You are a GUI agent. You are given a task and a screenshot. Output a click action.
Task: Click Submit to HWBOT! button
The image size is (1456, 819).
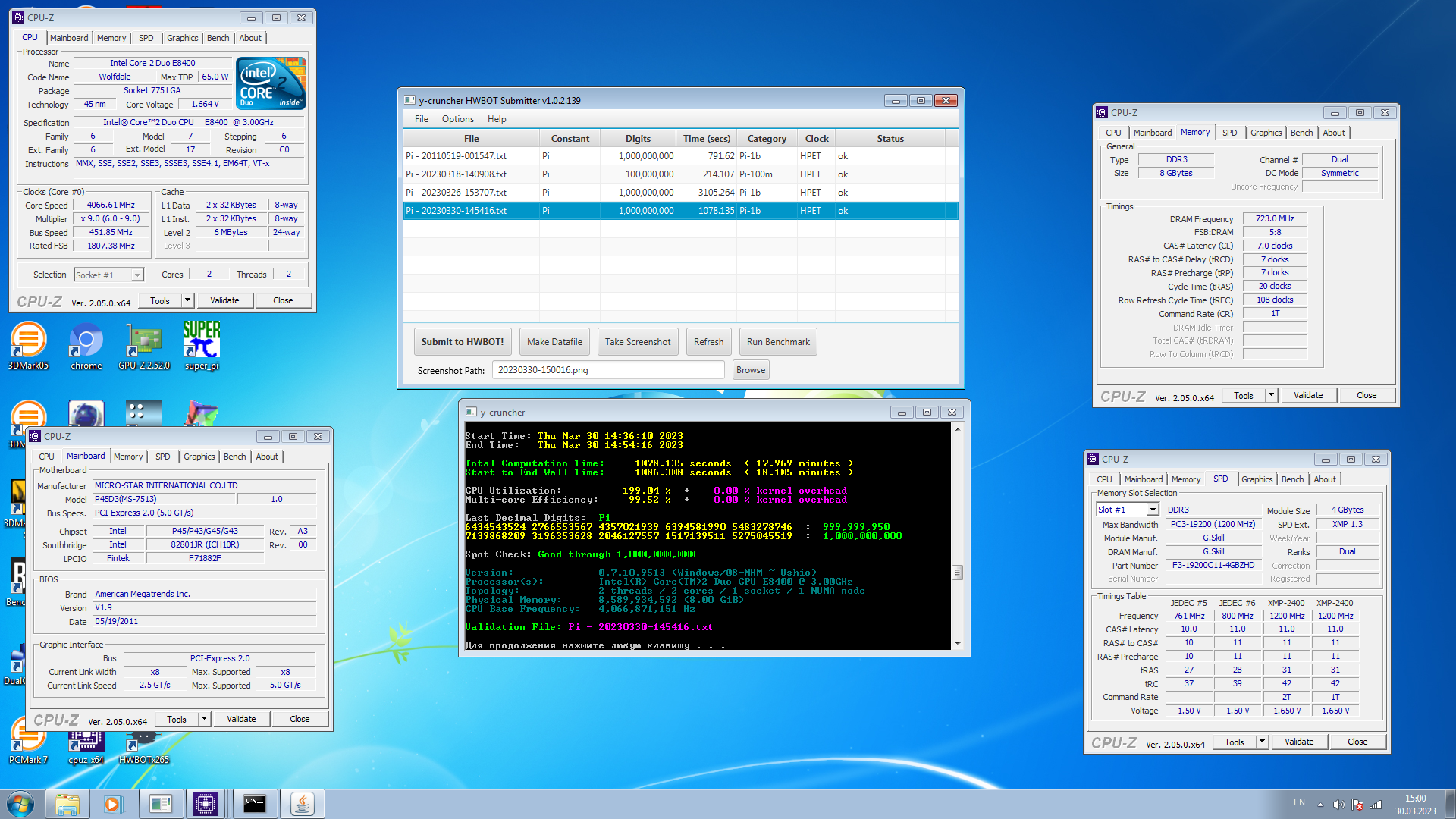(x=463, y=342)
